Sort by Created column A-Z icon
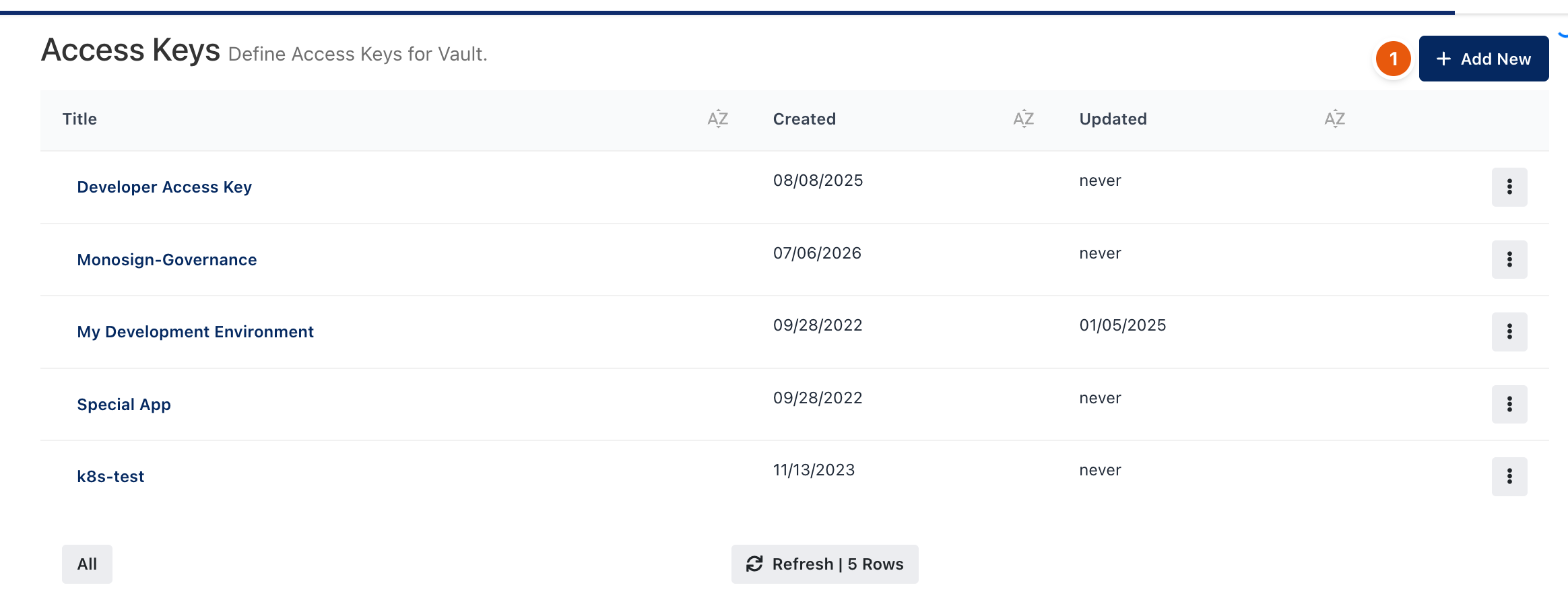The height and width of the screenshot is (606, 1568). point(1023,119)
